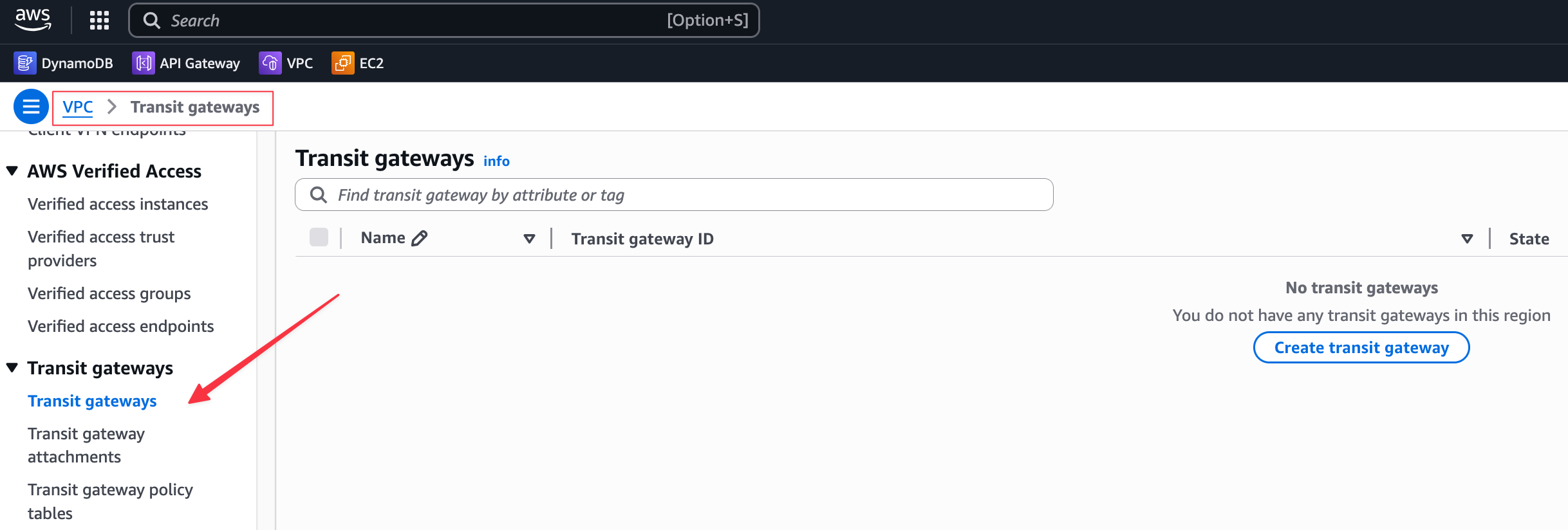
Task: Collapse the AWS Verified Access section
Action: (12, 170)
